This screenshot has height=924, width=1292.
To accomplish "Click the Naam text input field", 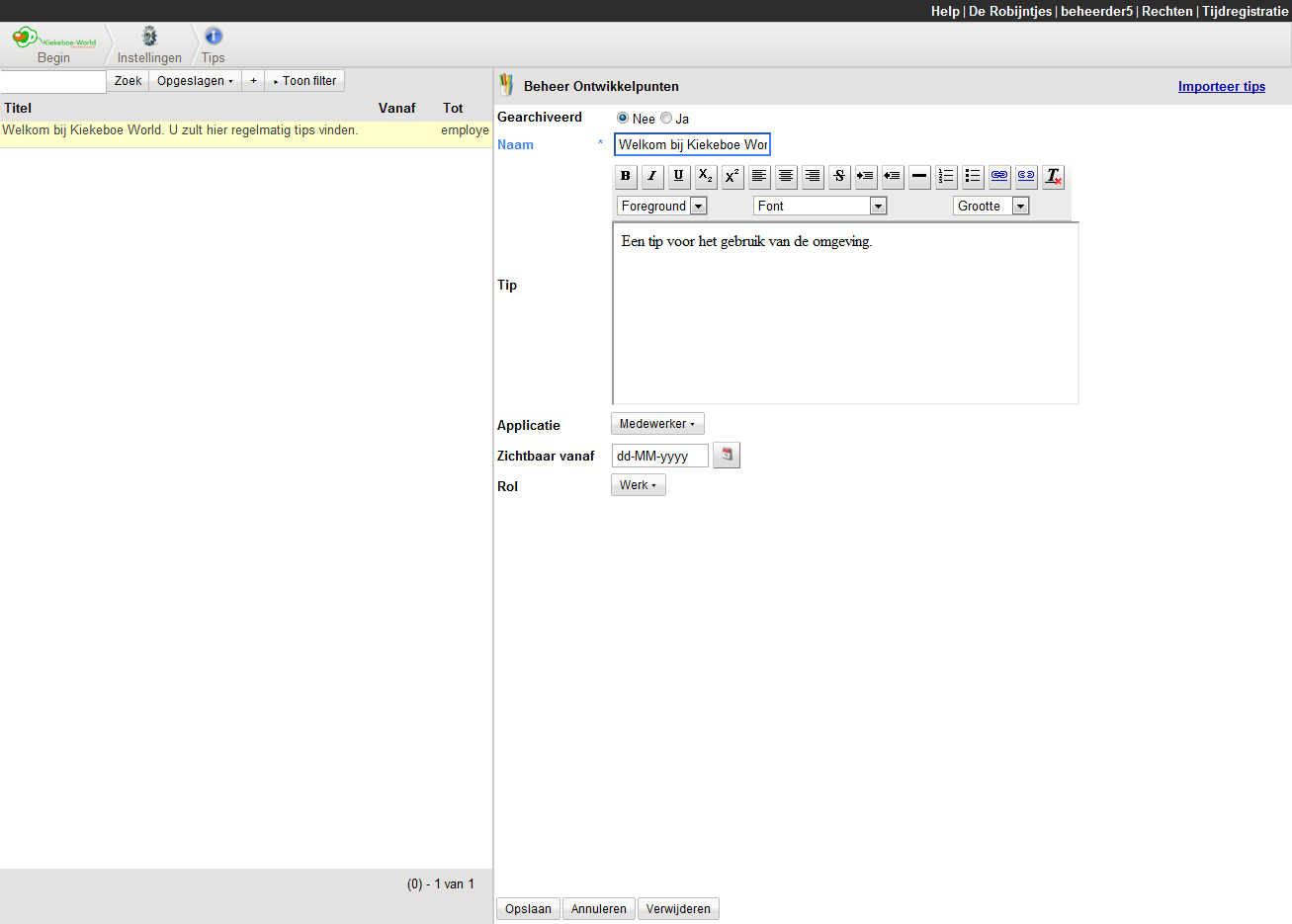I will (x=692, y=144).
